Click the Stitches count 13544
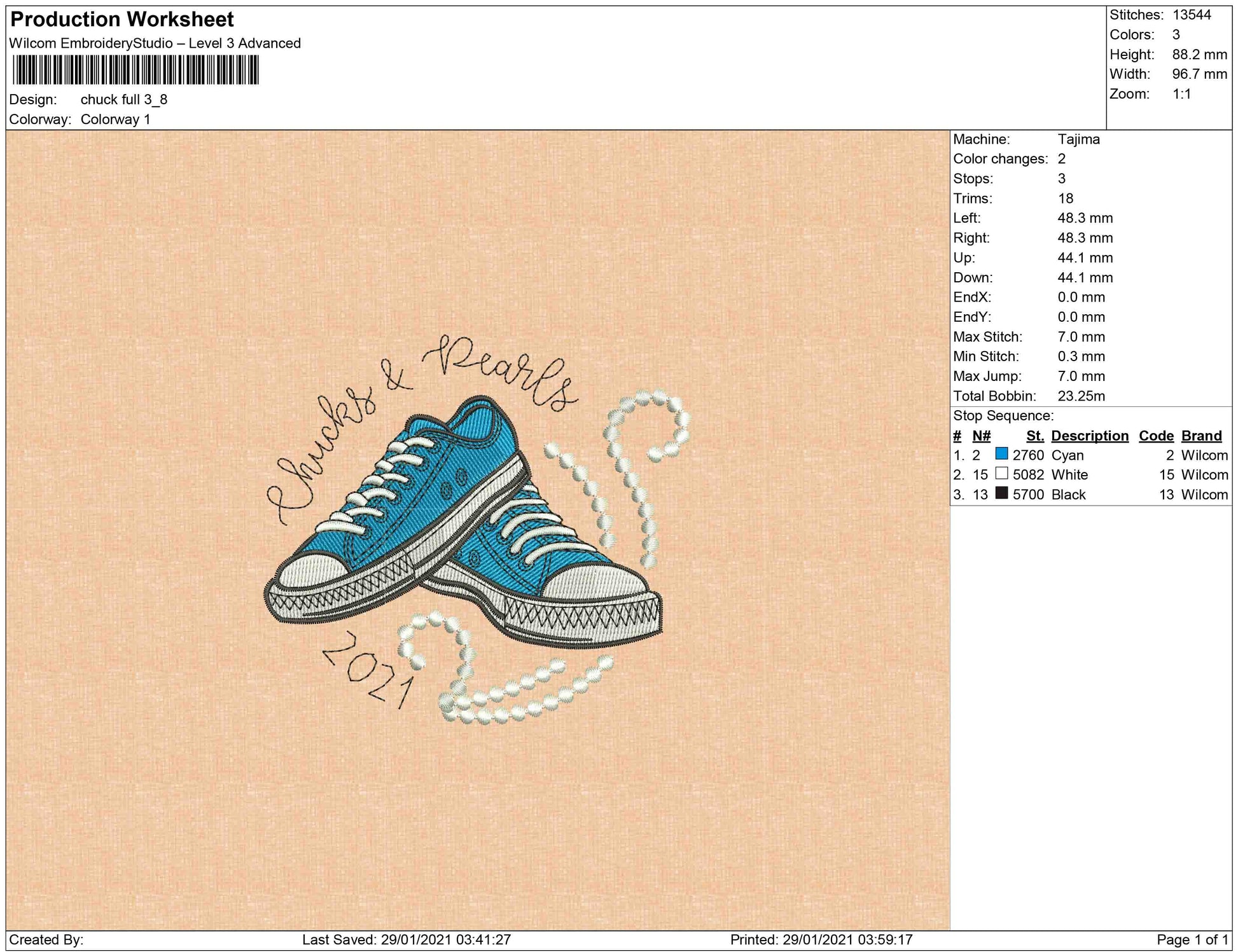The width and height of the screenshot is (1238, 952). pos(1192,15)
